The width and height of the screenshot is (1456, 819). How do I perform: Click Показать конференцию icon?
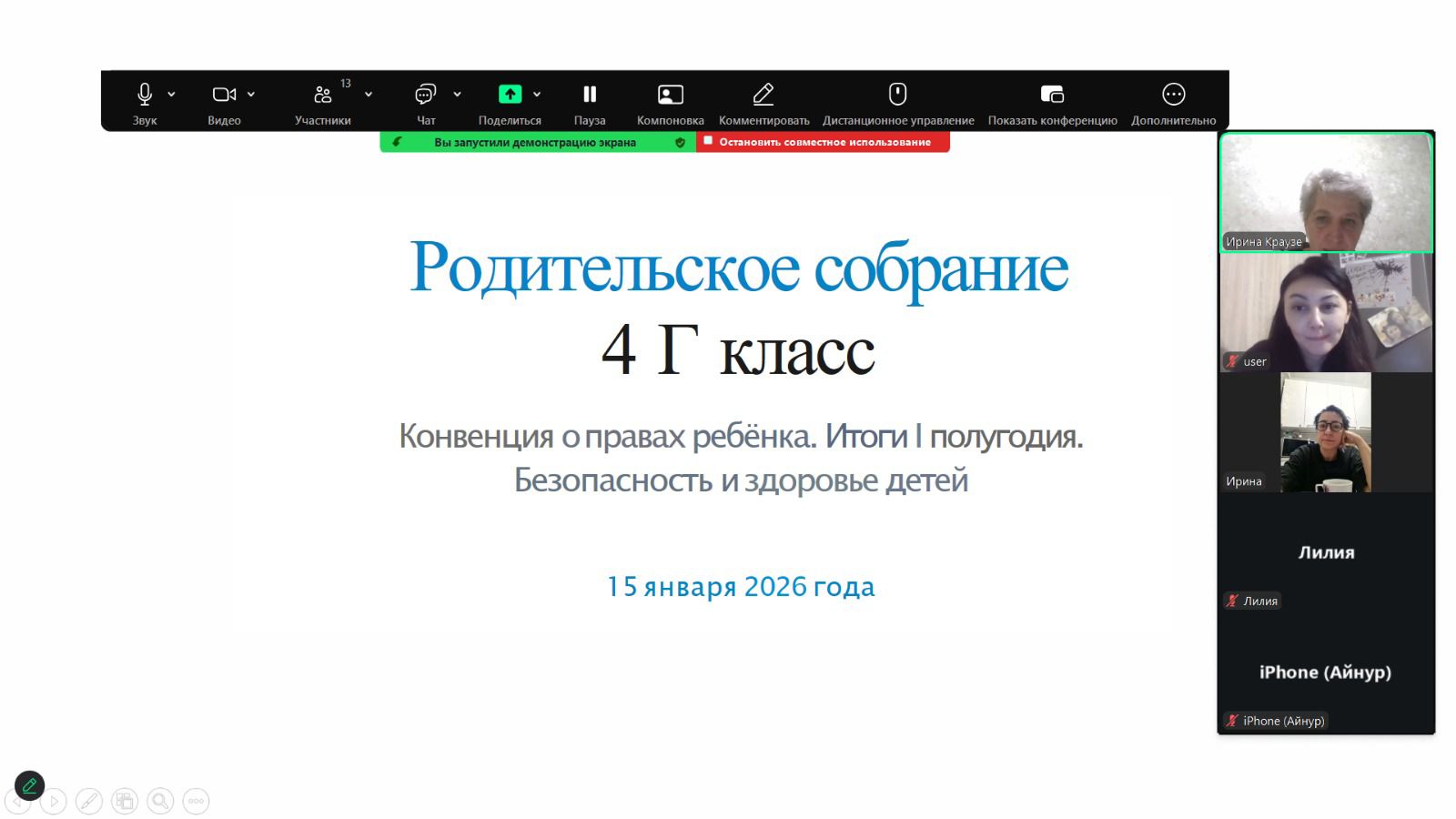click(1052, 95)
